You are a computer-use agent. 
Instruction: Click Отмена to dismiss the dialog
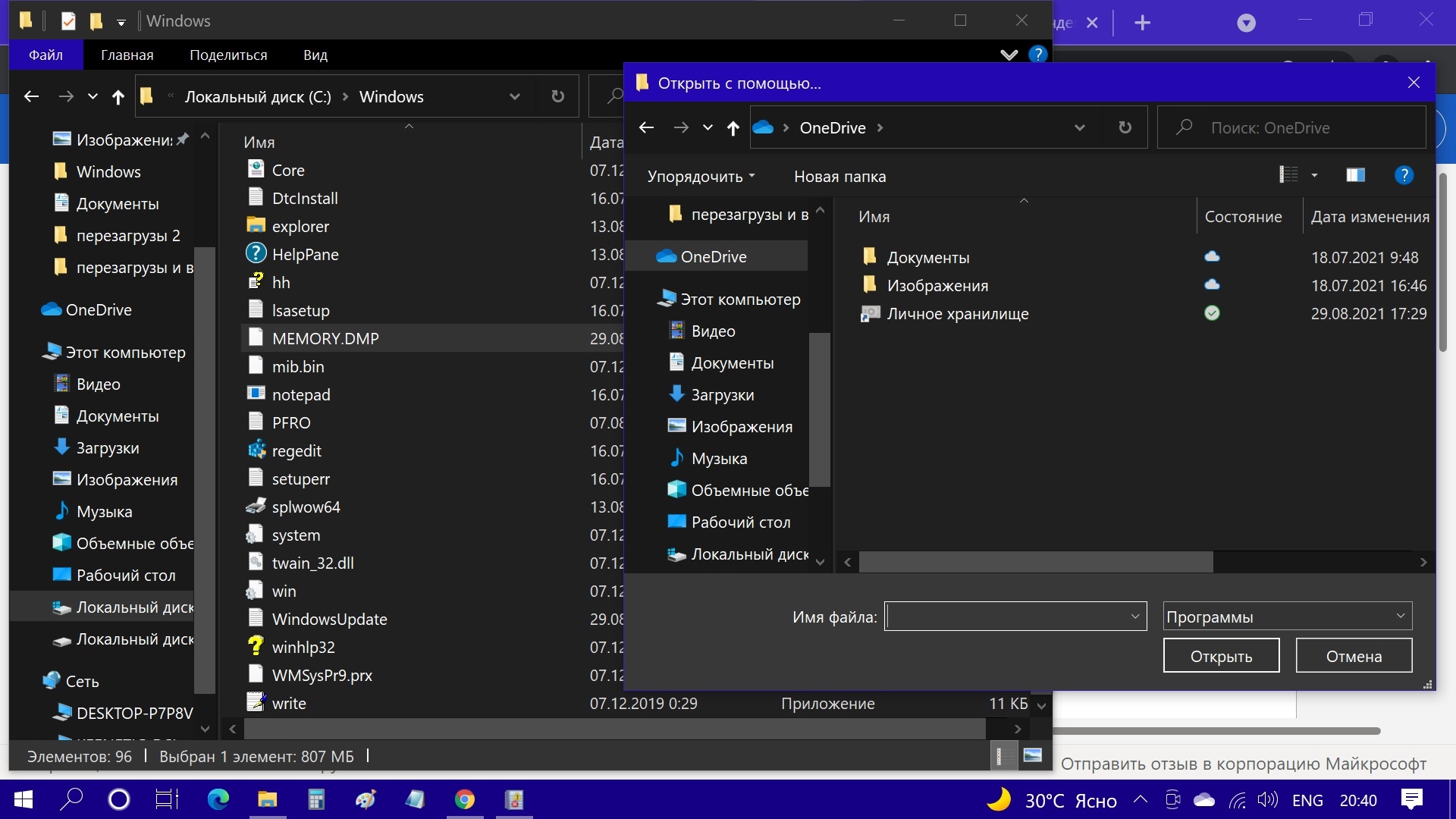(1354, 655)
